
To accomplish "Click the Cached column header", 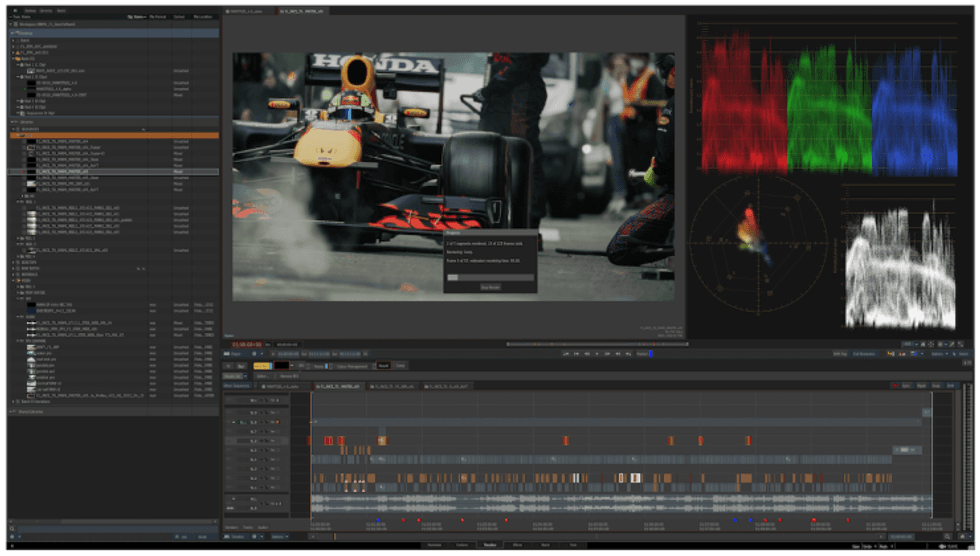I will point(179,17).
